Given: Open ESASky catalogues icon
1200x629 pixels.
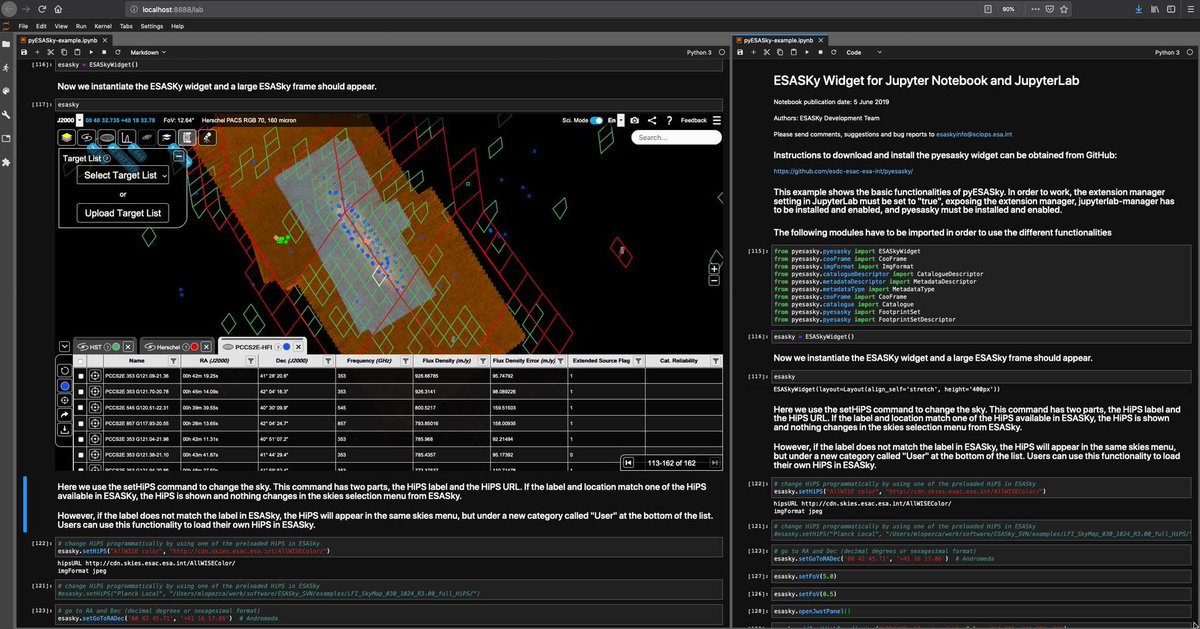Looking at the screenshot, I should coord(107,137).
